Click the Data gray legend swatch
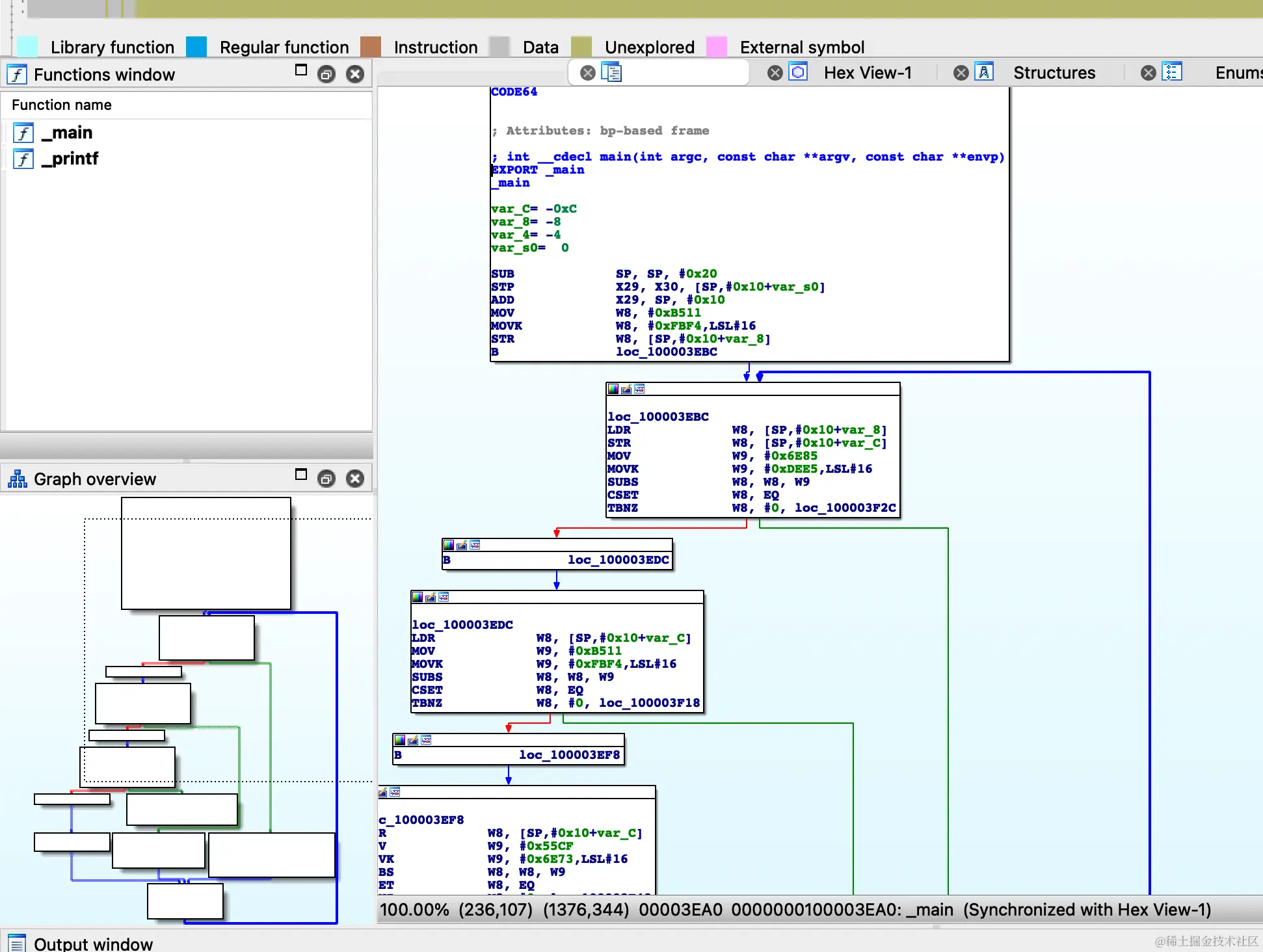 (499, 47)
